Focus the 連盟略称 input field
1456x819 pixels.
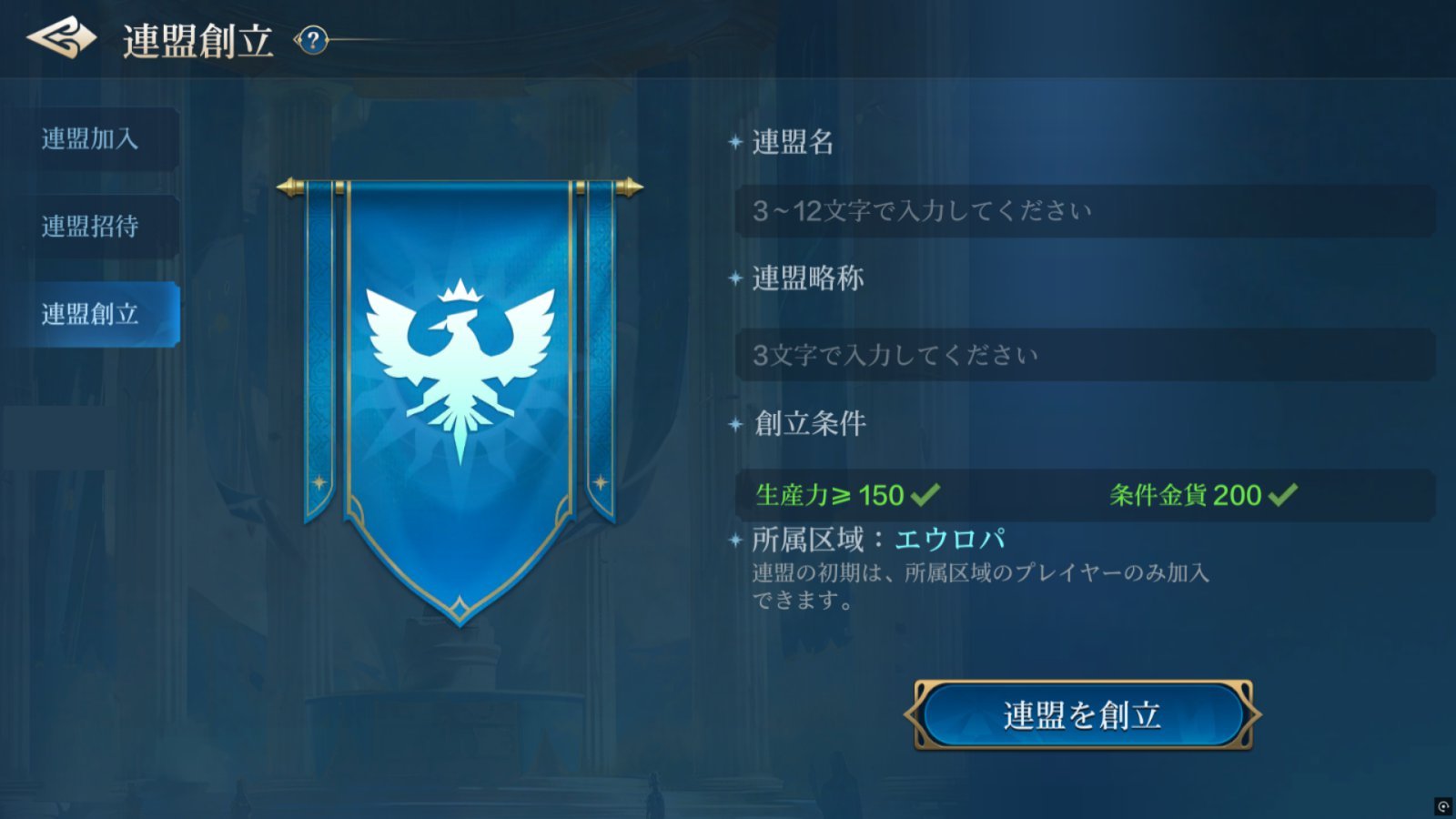tap(1085, 355)
